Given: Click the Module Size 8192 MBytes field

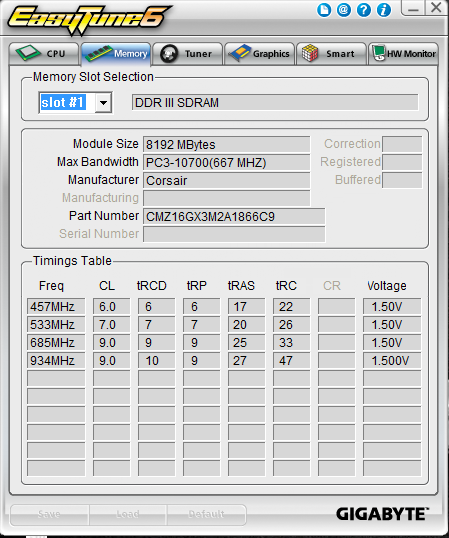Looking at the screenshot, I should [226, 144].
